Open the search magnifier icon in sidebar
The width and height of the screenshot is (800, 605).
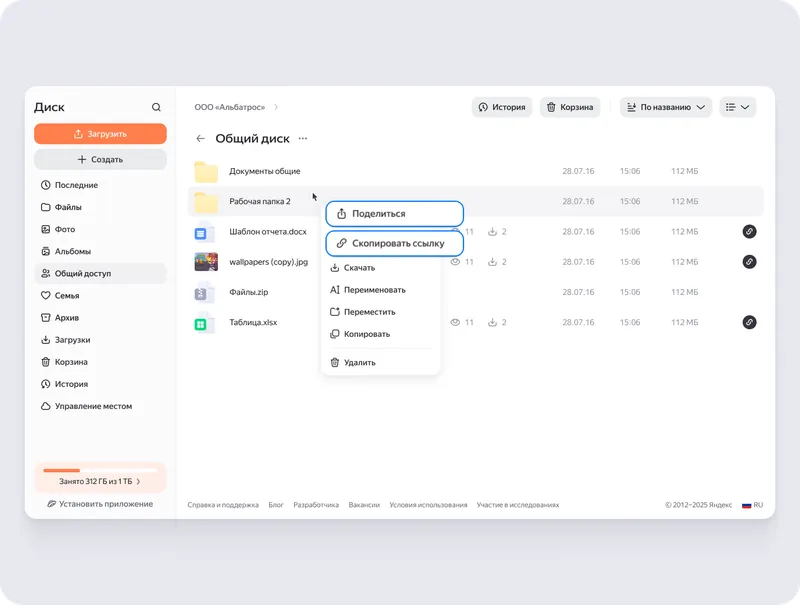[x=156, y=107]
